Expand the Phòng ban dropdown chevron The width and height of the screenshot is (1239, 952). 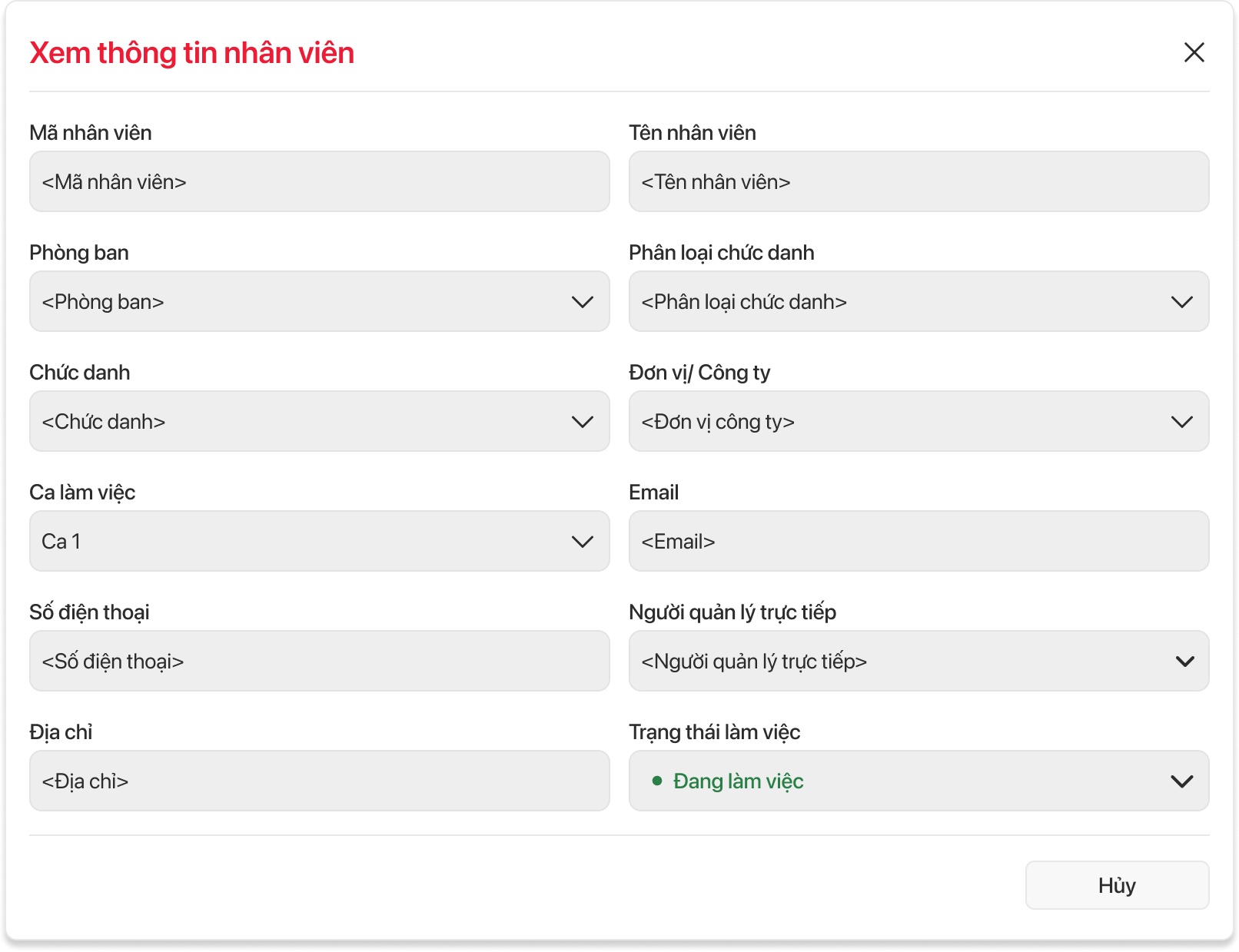pyautogui.click(x=583, y=302)
